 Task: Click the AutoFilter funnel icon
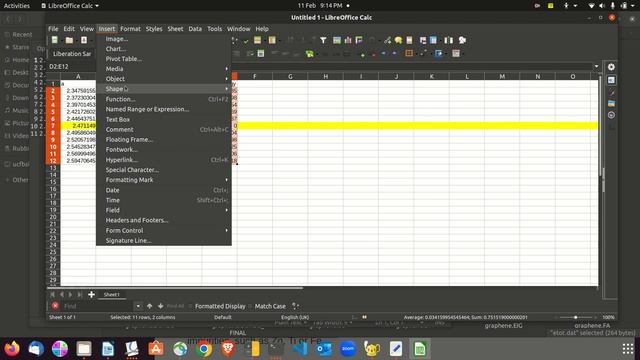[323, 40]
